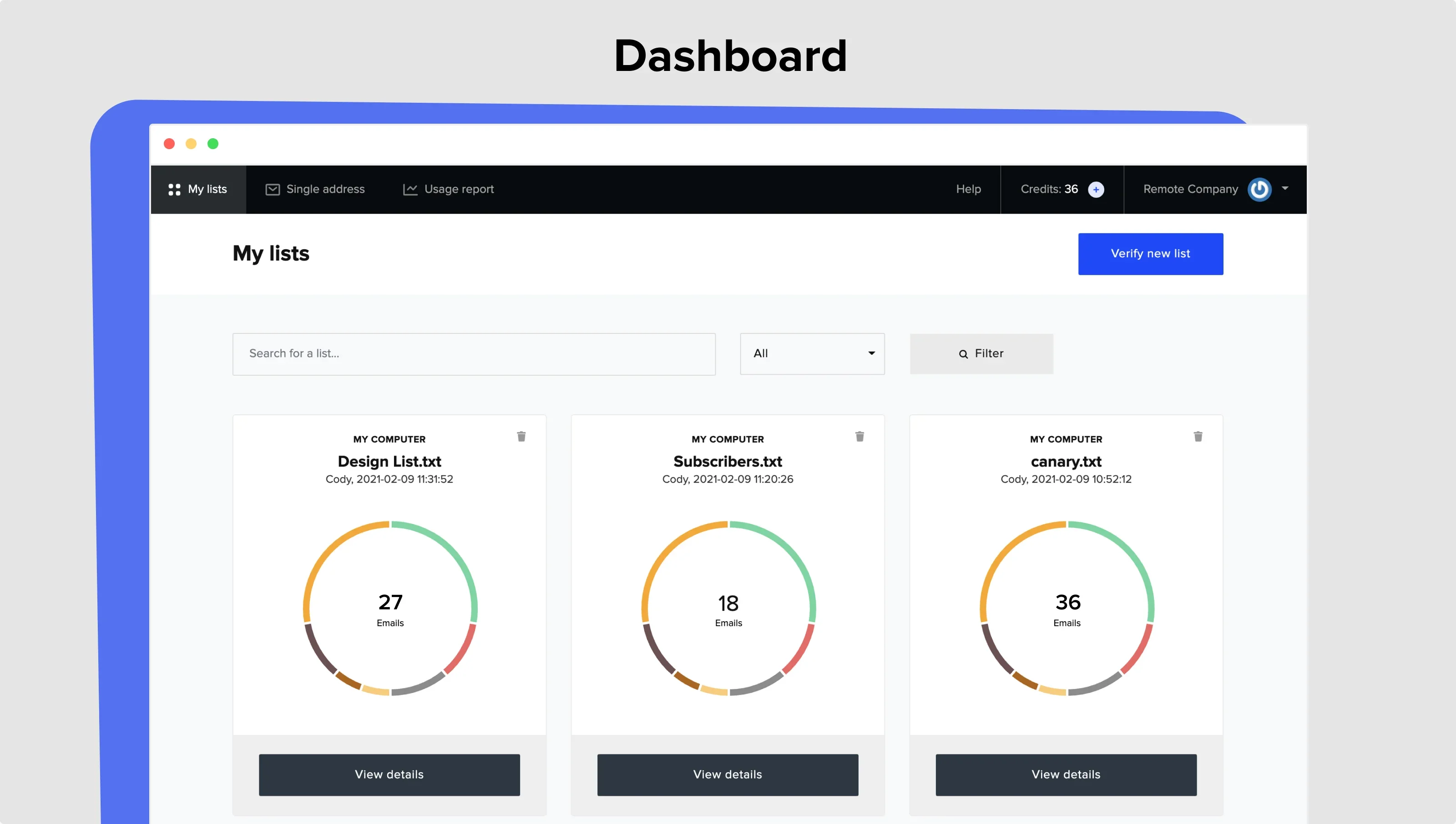This screenshot has width=1456, height=824.
Task: Click the blue plus icon beside Credits
Action: click(1096, 190)
